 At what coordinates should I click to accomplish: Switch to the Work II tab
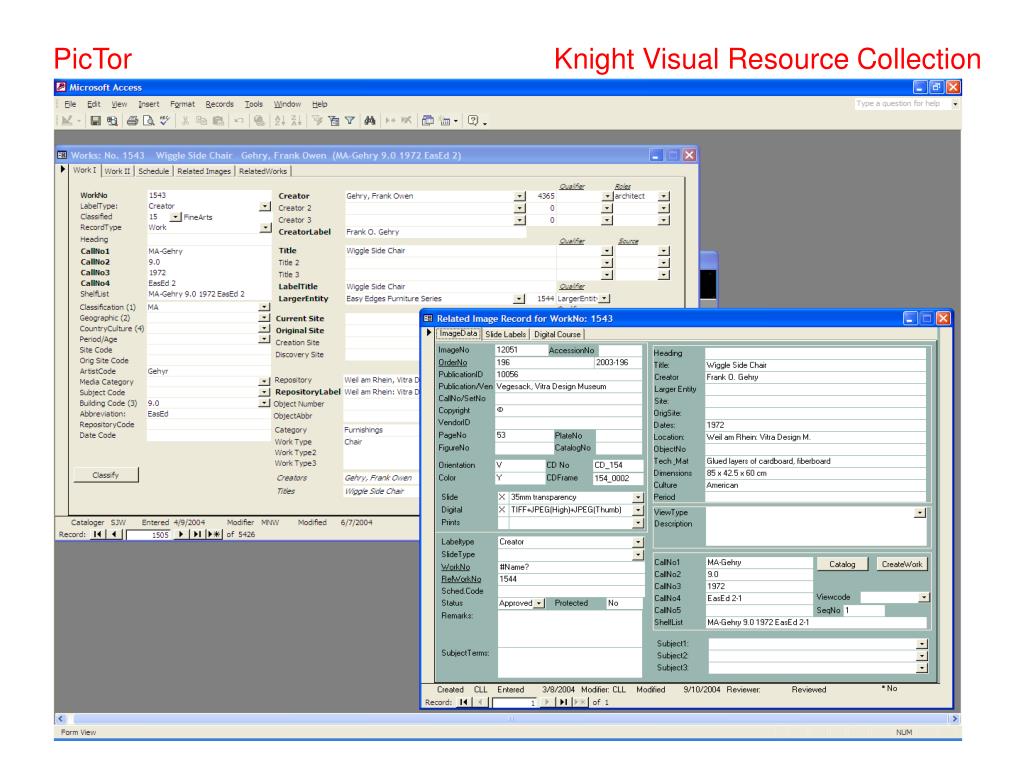pyautogui.click(x=118, y=171)
